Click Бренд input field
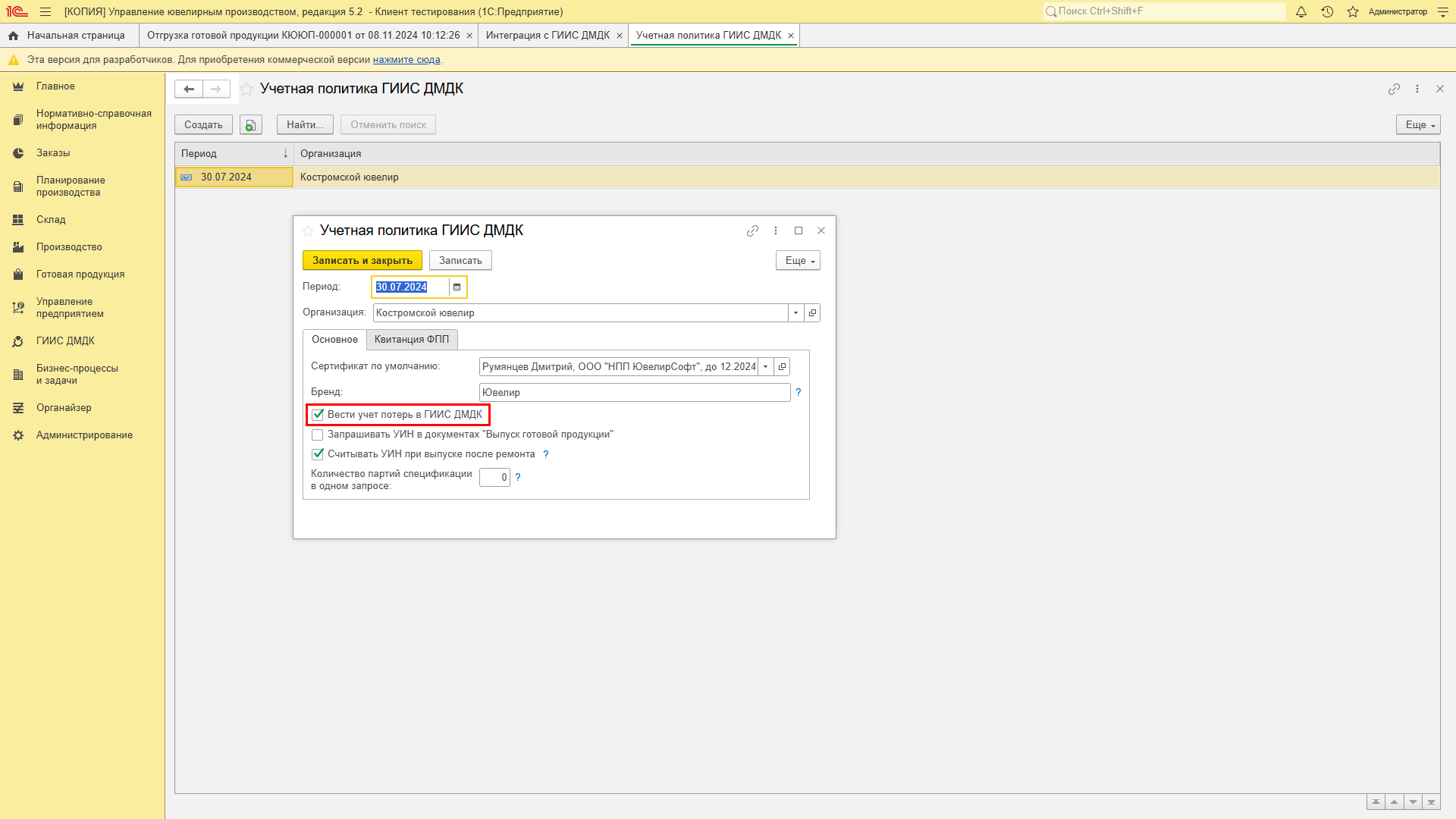 click(635, 393)
